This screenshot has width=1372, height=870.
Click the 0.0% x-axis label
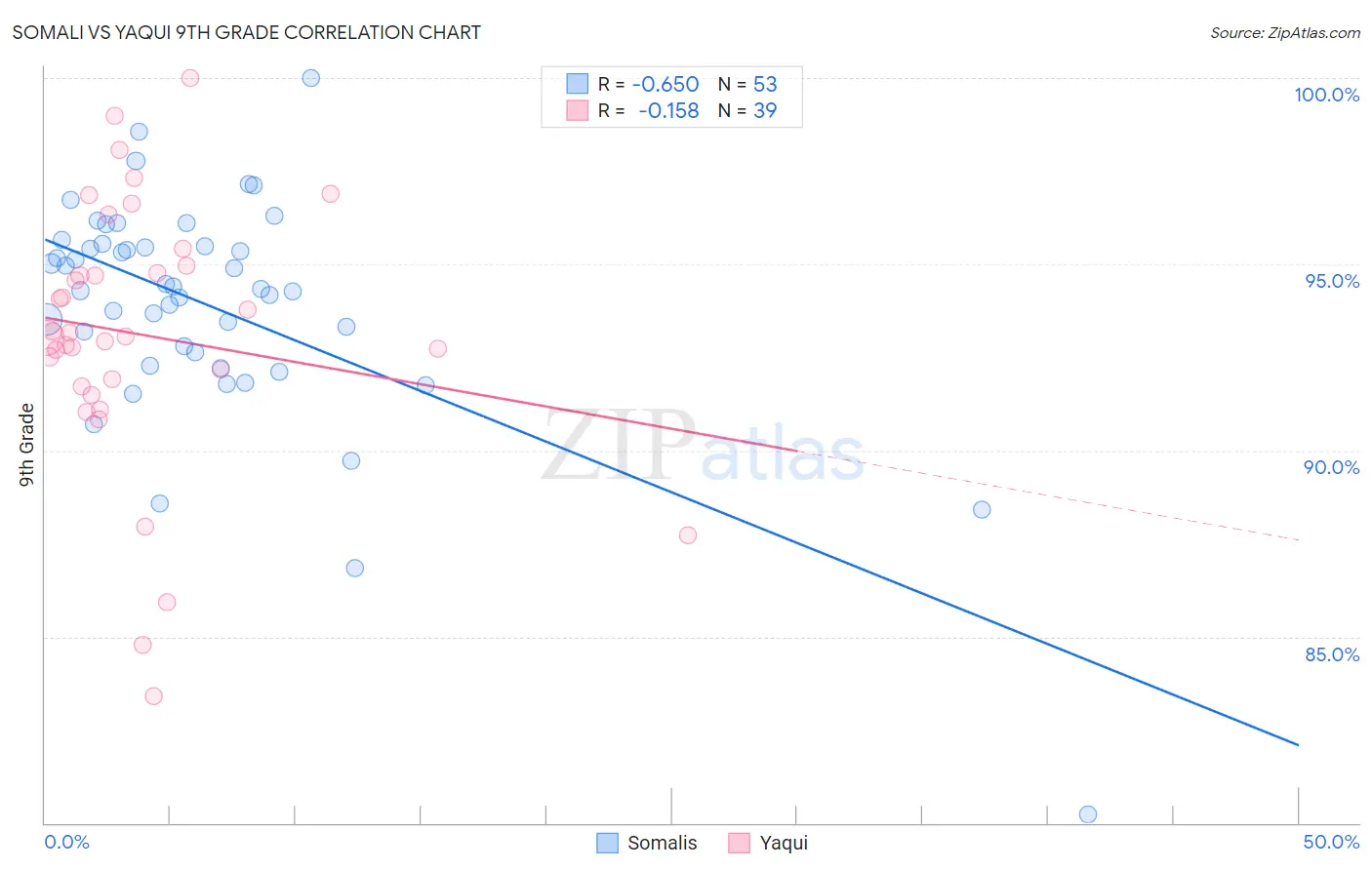click(66, 842)
